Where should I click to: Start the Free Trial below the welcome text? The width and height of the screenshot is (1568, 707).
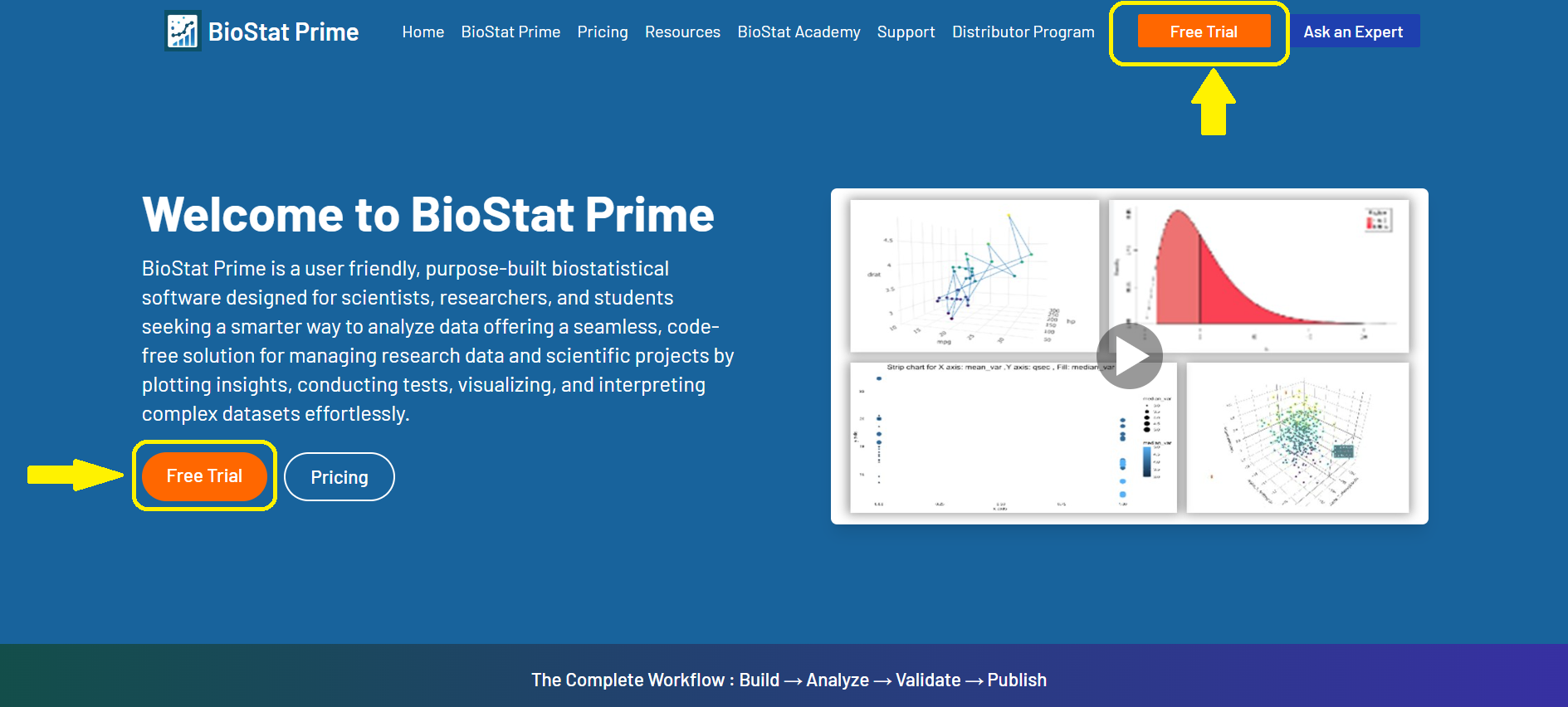coord(204,476)
